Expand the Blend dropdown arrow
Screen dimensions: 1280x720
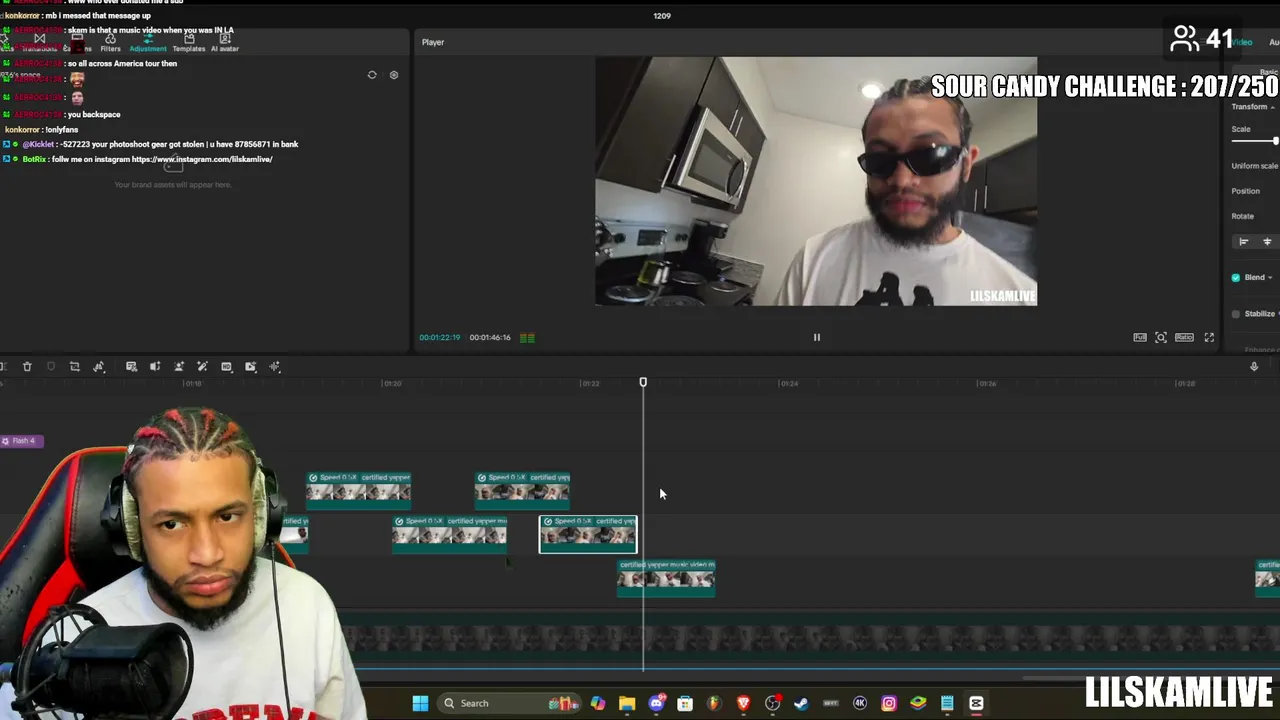1270,277
